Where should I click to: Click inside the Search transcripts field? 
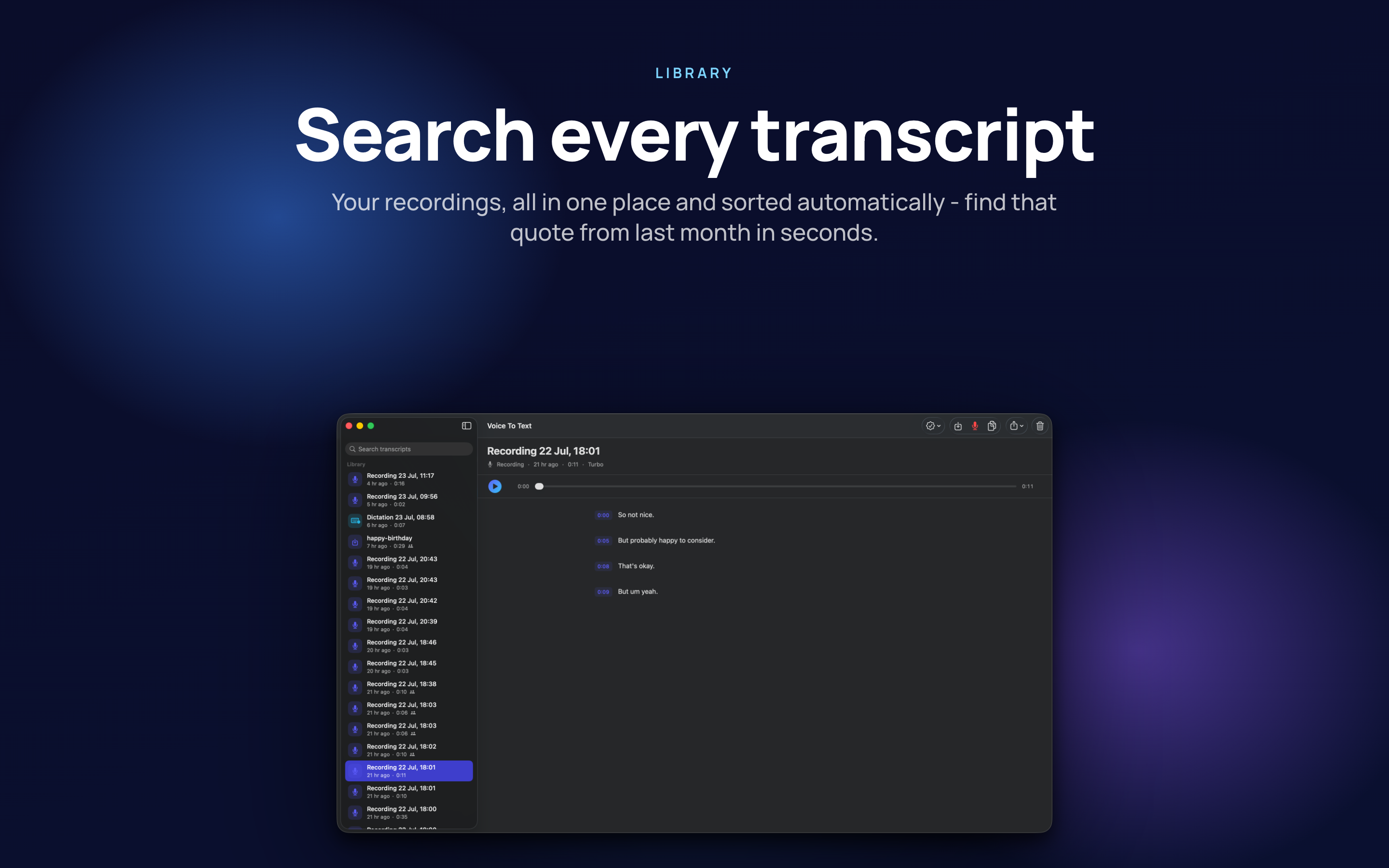(409, 449)
